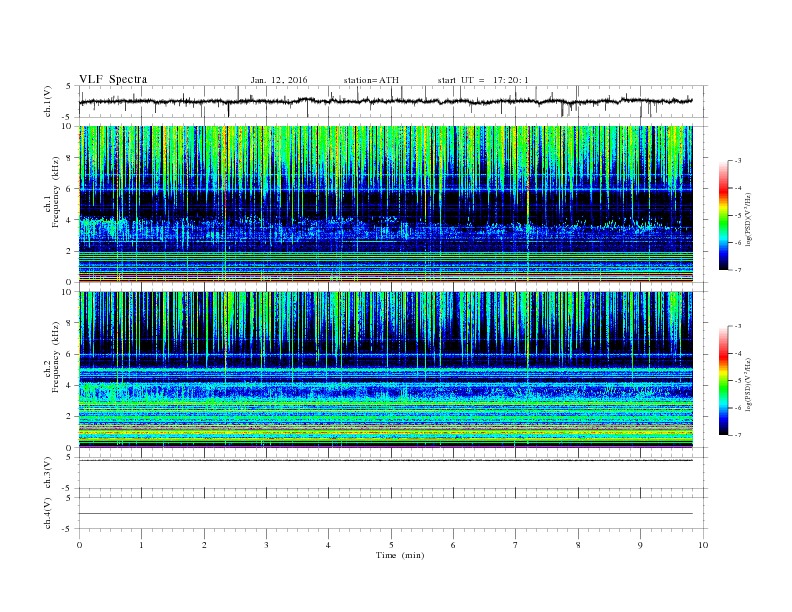Click the "-7" tick on ch.1 colorbar
Viewport: 792px width, 612px height.
737,270
